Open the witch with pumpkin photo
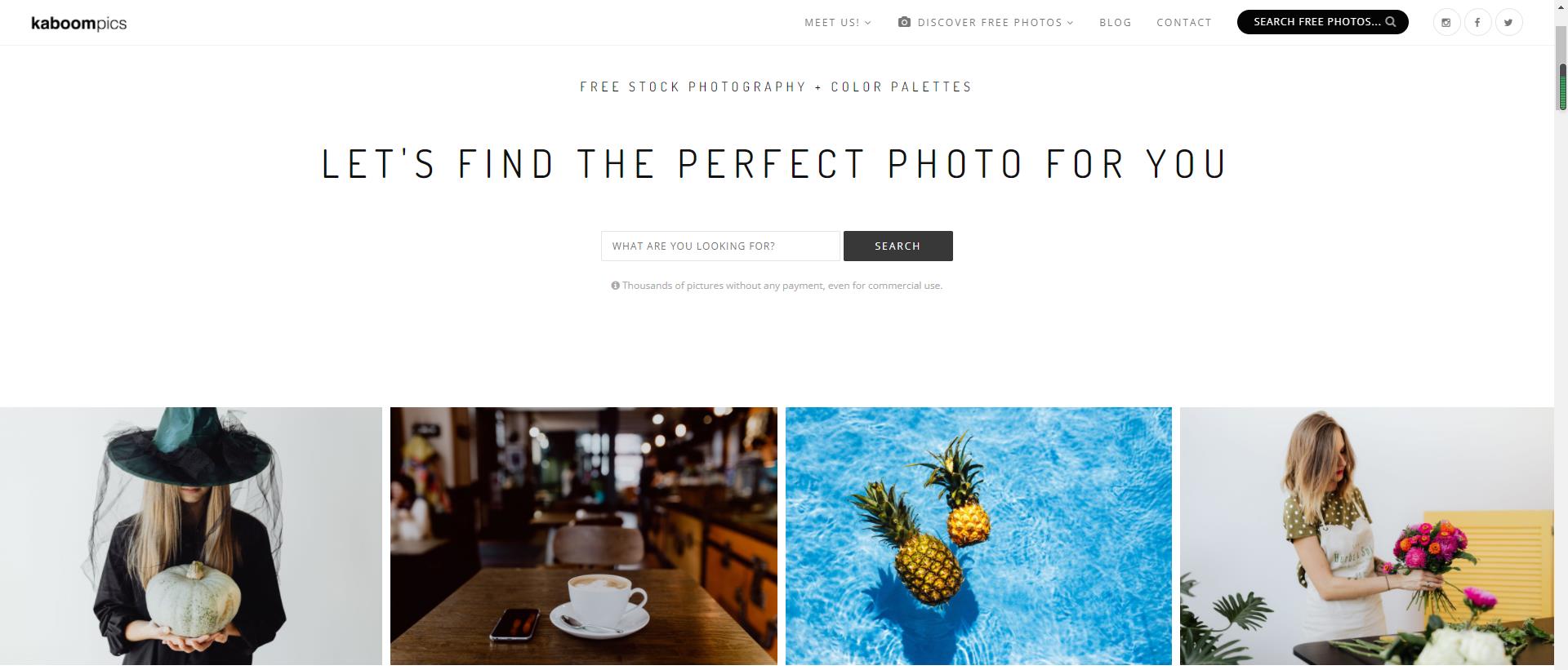 click(190, 536)
